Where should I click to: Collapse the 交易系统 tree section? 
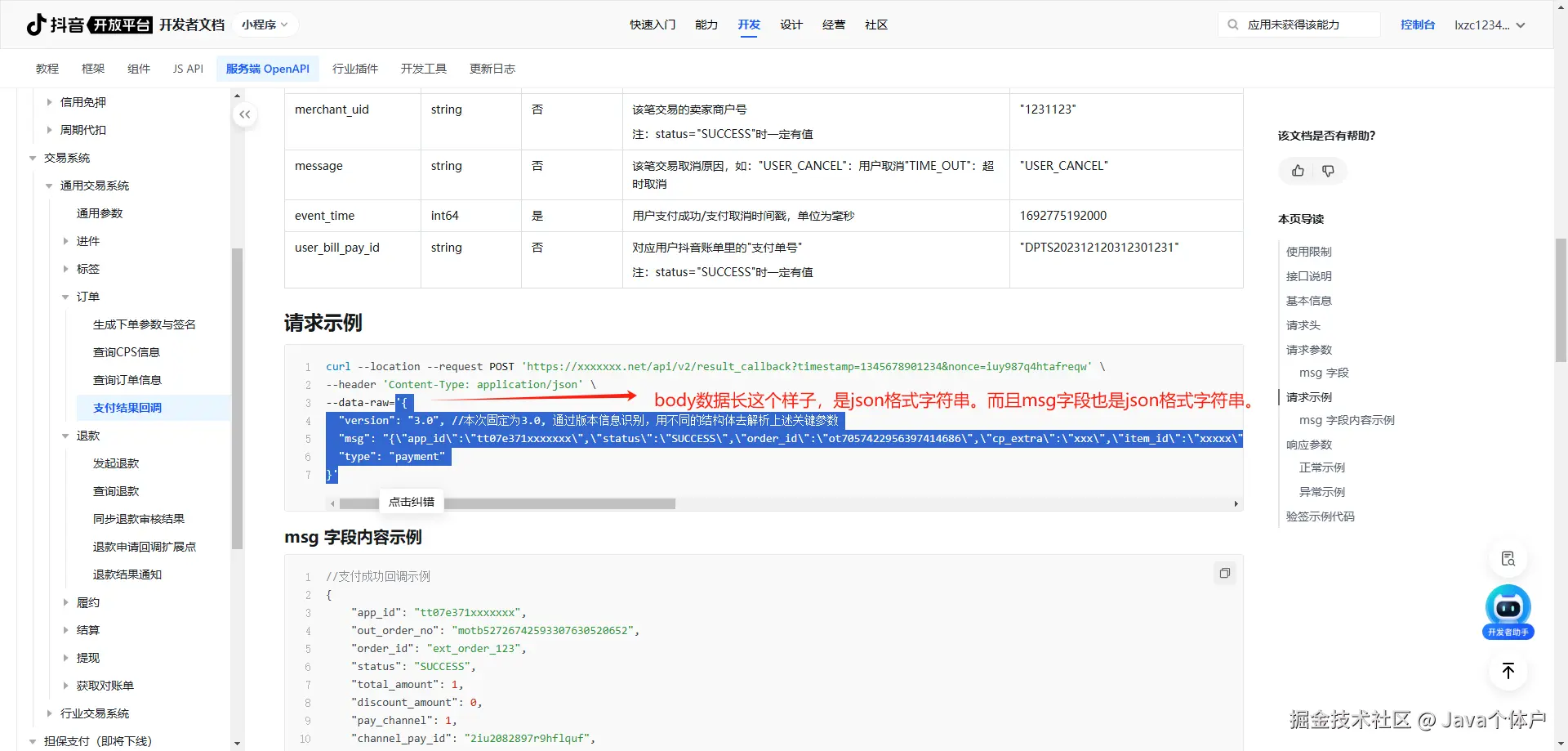[x=33, y=158]
